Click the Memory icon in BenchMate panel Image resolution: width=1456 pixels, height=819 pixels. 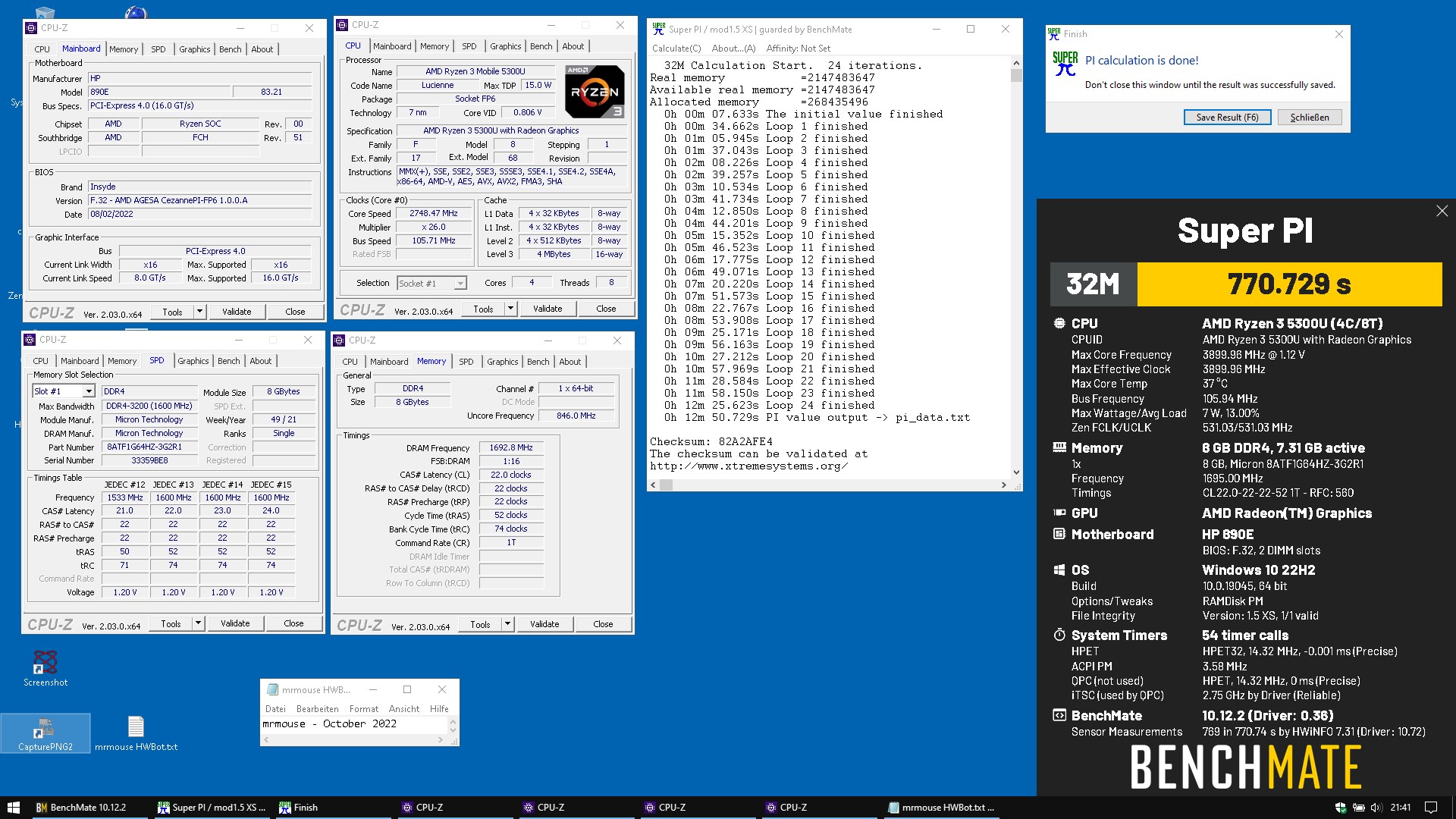(x=1059, y=447)
